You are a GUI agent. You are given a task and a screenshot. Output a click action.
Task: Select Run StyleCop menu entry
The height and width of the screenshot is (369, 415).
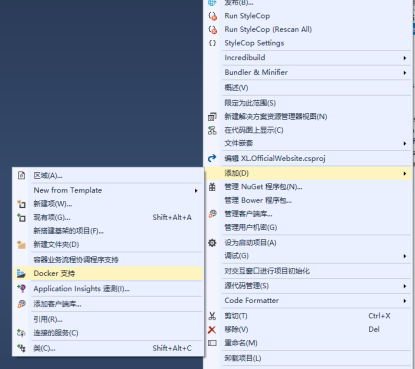[x=247, y=16]
